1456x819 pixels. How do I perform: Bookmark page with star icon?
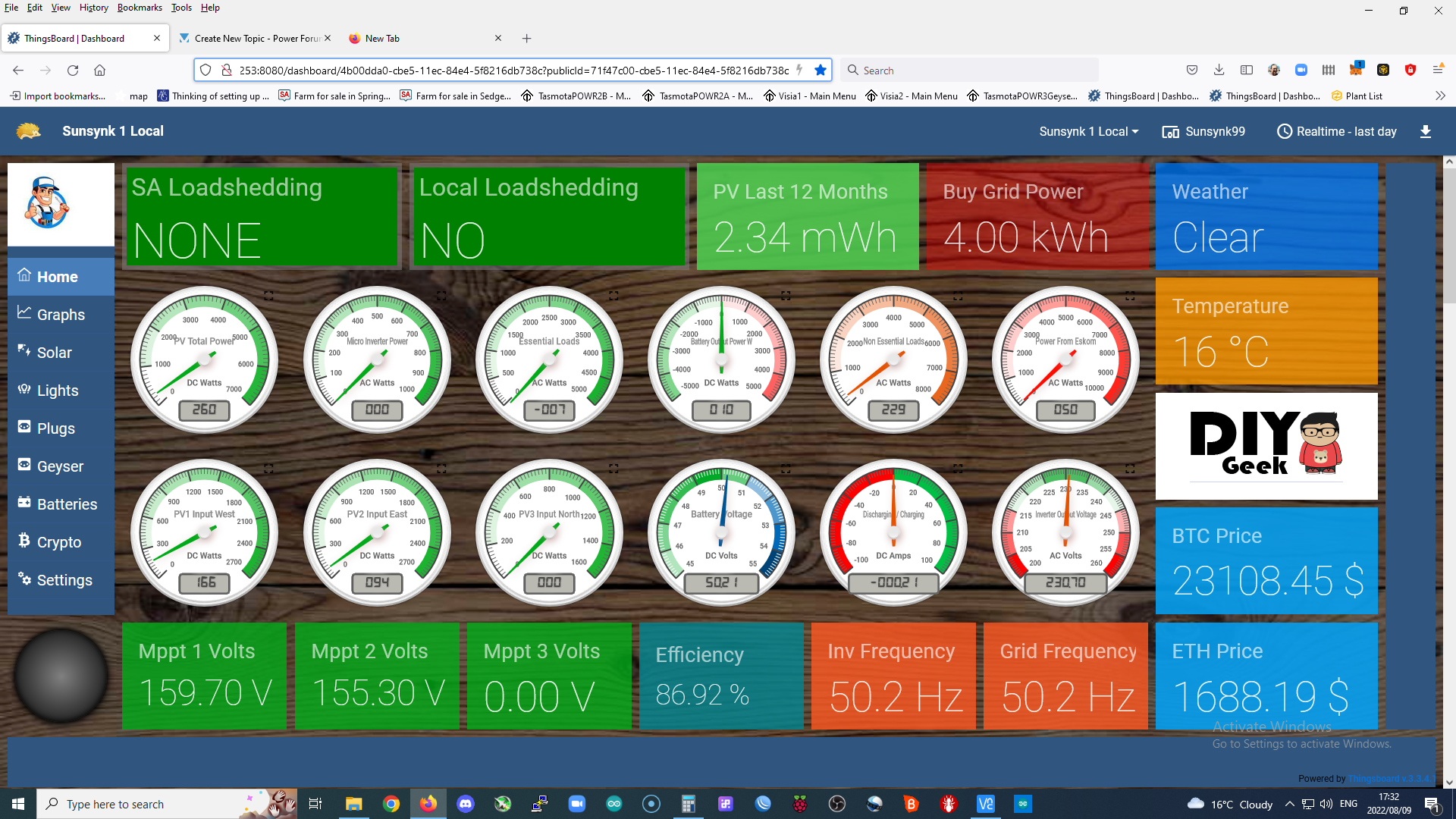pyautogui.click(x=820, y=71)
